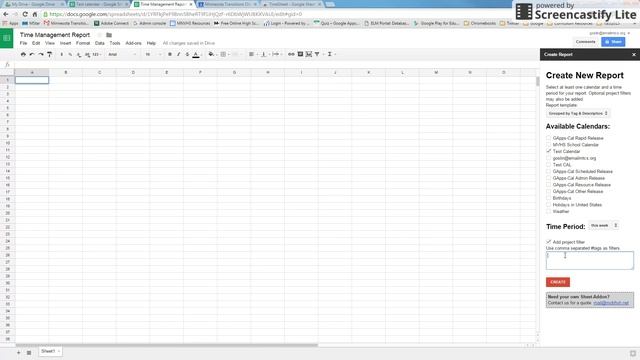Go back in the browser

pyautogui.click(x=6, y=14)
